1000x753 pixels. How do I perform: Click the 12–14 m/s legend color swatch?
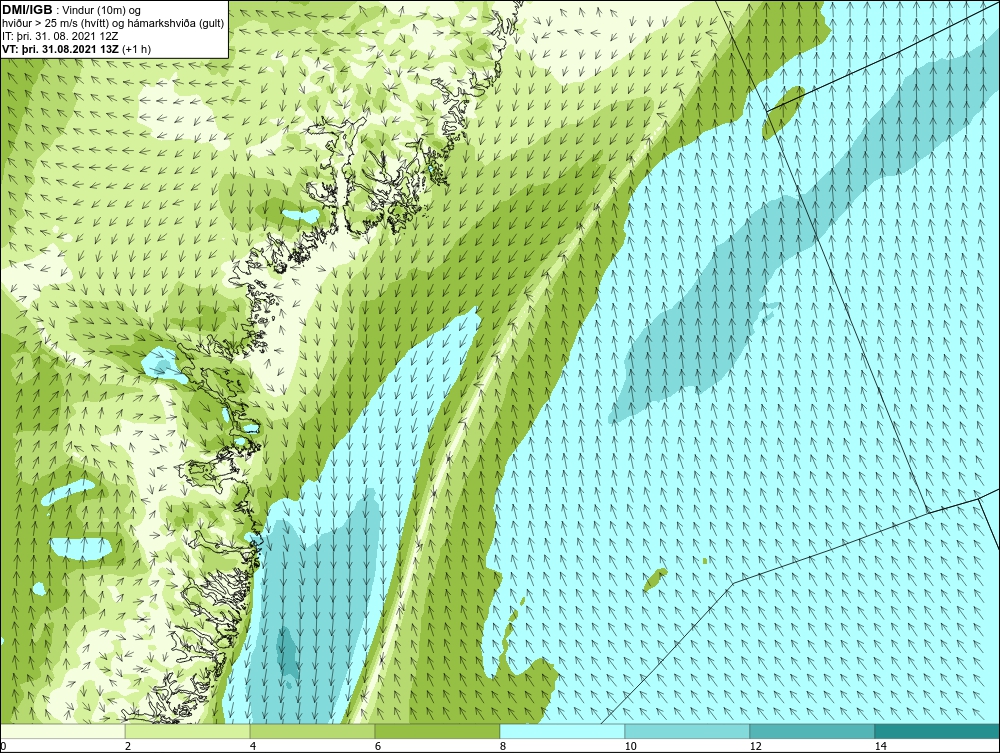(812, 731)
